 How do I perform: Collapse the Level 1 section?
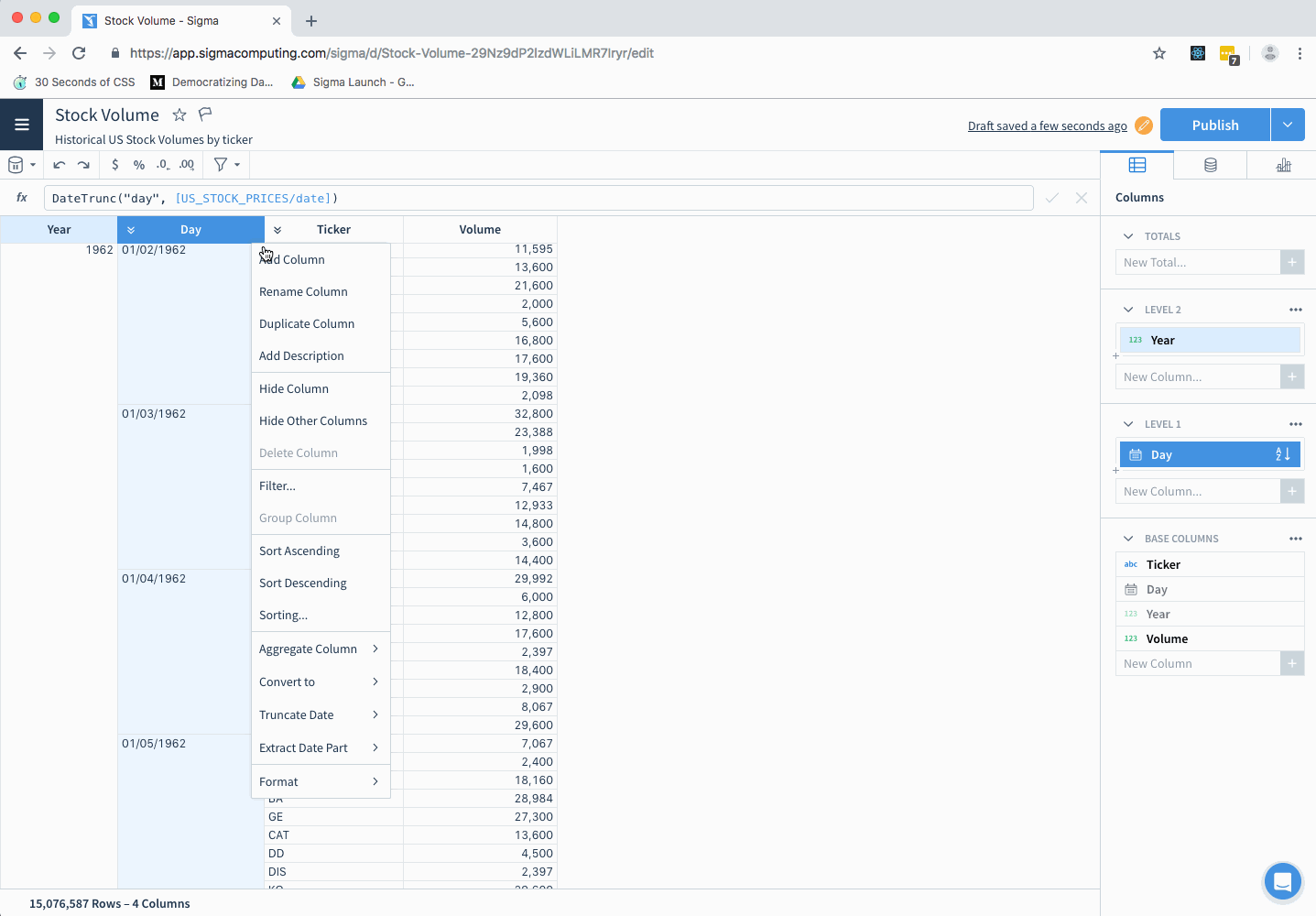(x=1128, y=424)
